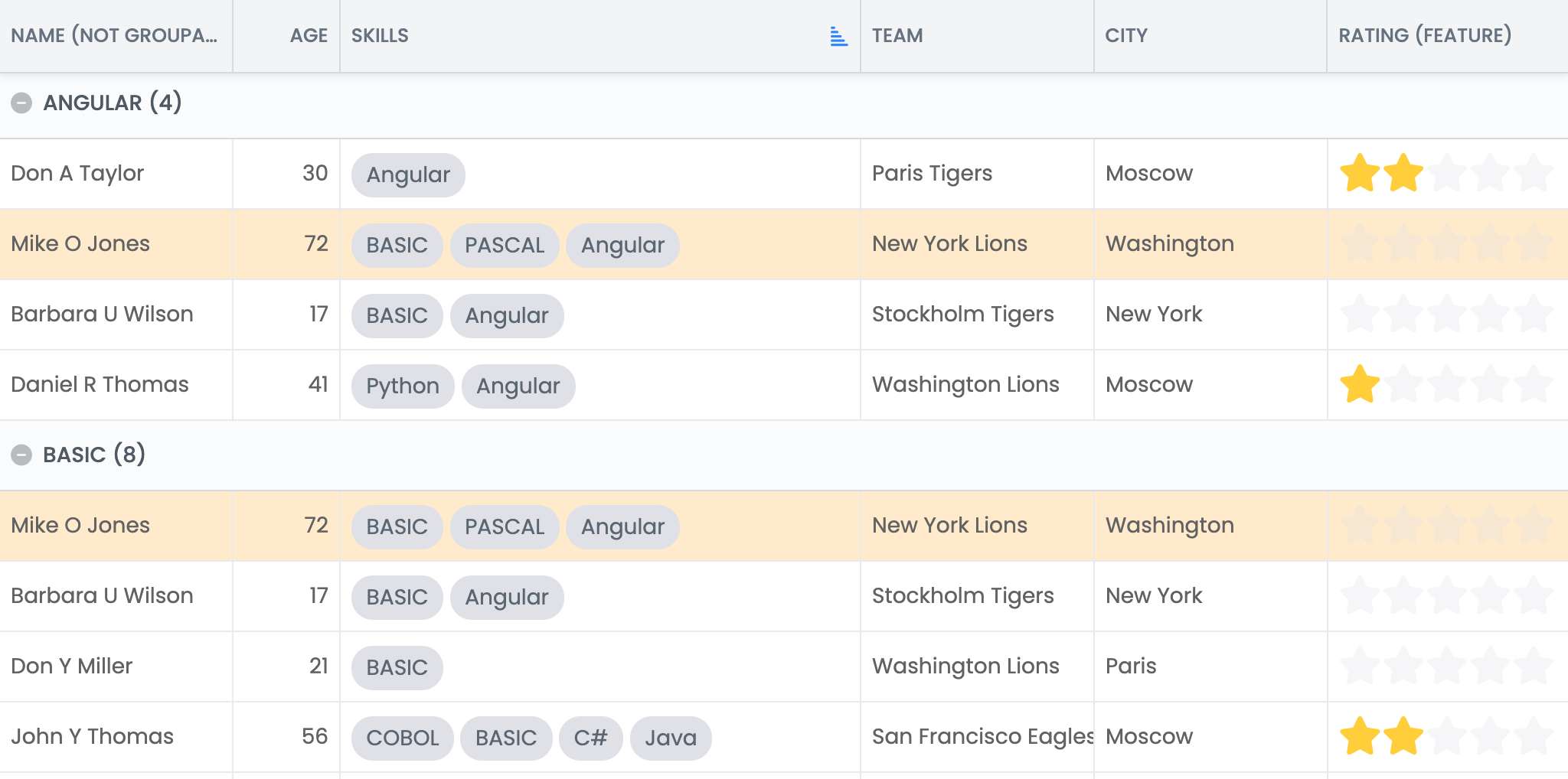1568x779 pixels.
Task: Click the Java skill tag
Action: coord(671,738)
